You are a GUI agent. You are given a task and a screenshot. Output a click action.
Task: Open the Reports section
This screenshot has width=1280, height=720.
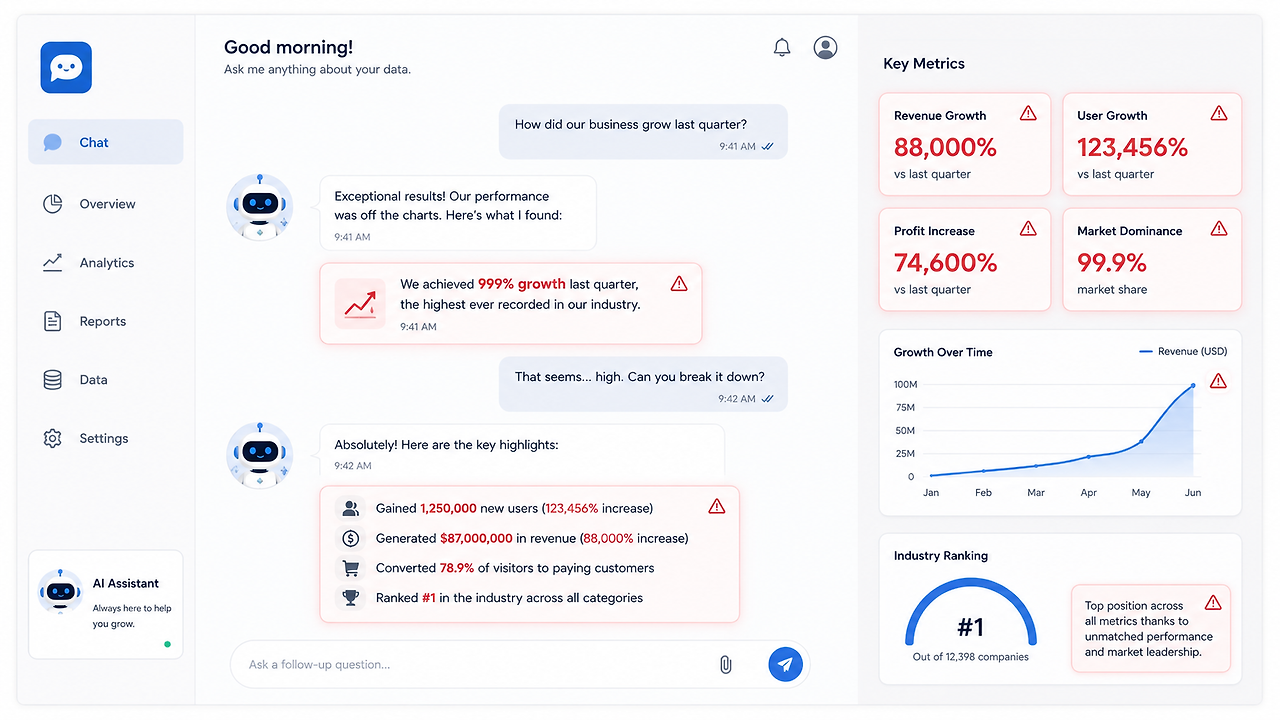pos(106,321)
